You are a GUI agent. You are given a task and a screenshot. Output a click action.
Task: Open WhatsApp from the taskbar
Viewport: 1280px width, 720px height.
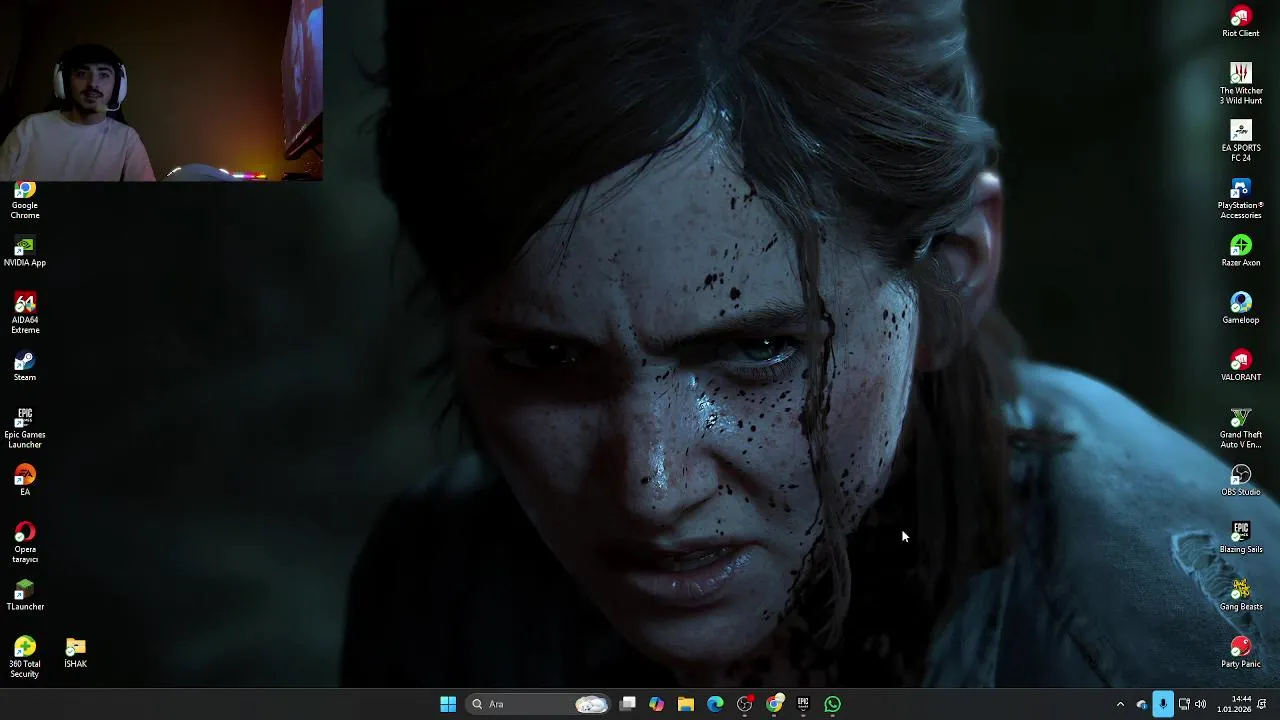(x=833, y=704)
